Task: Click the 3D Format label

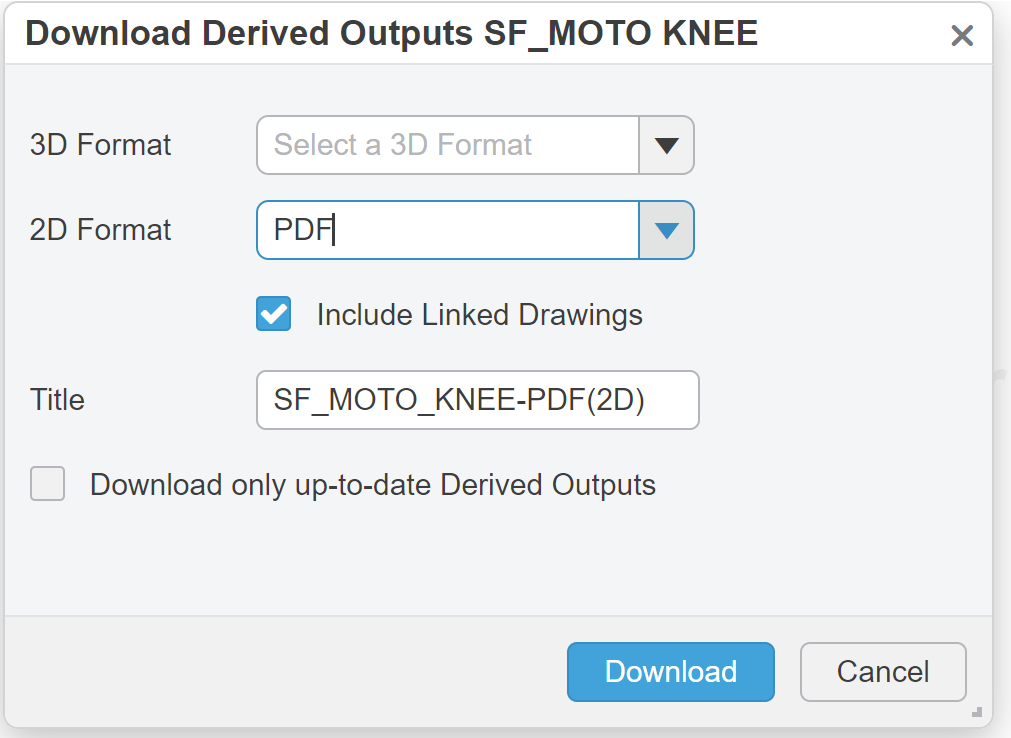Action: 101,144
